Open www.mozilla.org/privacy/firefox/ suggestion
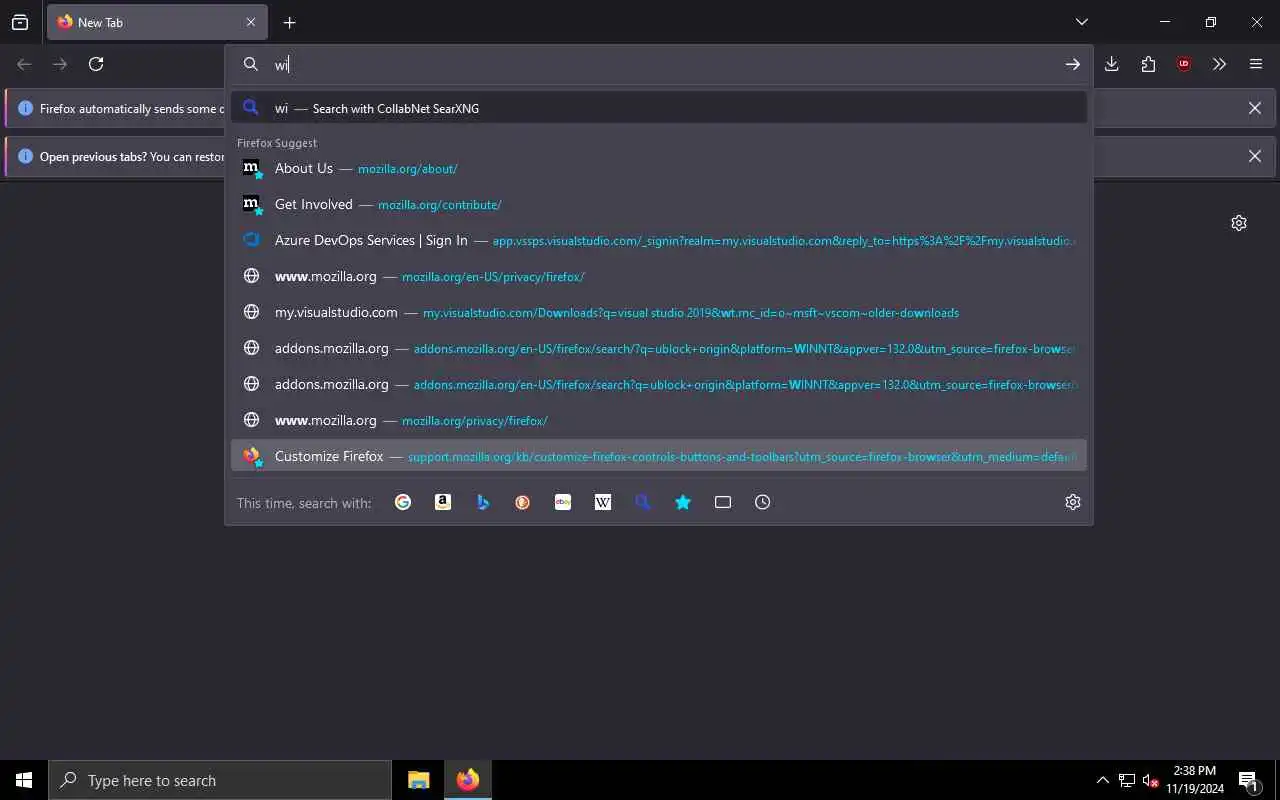The height and width of the screenshot is (800, 1280). click(659, 420)
